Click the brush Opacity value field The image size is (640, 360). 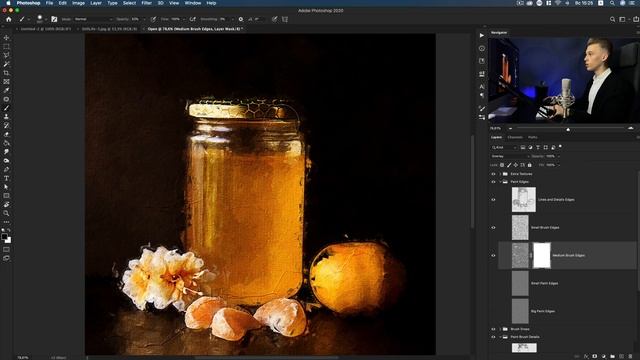pos(136,19)
